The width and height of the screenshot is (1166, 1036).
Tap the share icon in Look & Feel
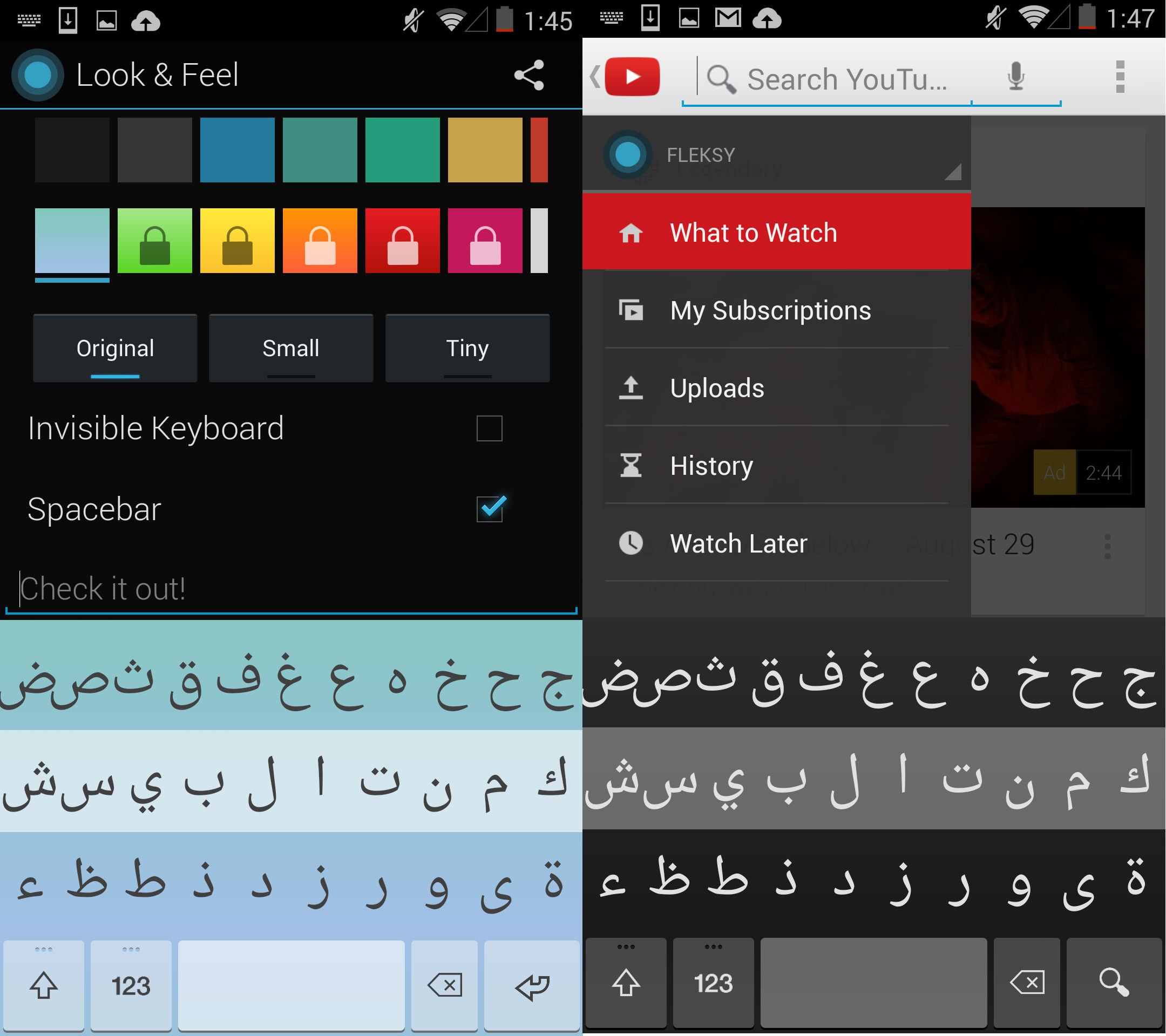click(529, 75)
